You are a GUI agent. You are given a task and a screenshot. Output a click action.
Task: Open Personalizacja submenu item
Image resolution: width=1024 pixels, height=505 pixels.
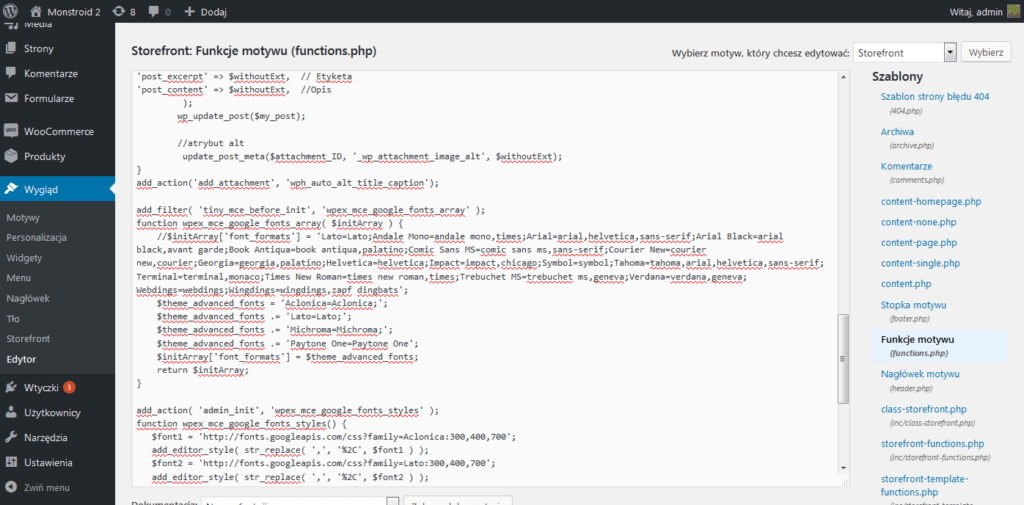pyautogui.click(x=37, y=238)
